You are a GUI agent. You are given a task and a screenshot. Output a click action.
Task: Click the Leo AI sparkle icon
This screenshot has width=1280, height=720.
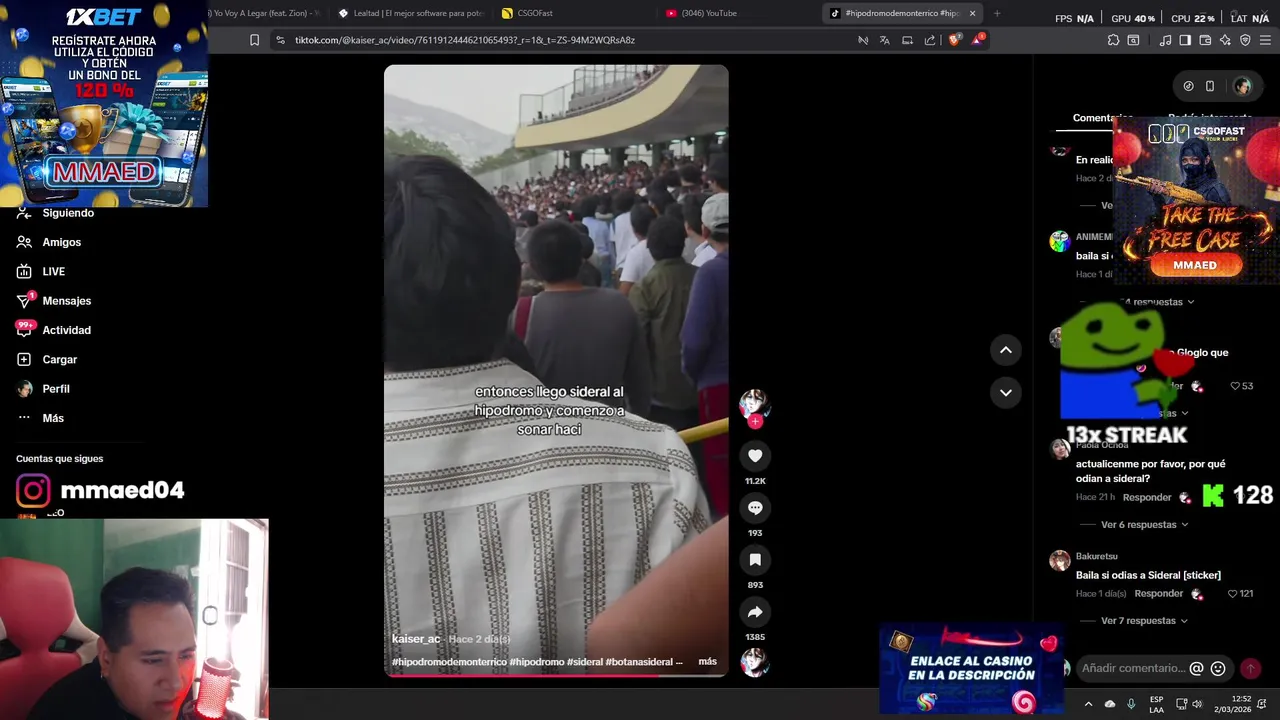pos(1225,40)
